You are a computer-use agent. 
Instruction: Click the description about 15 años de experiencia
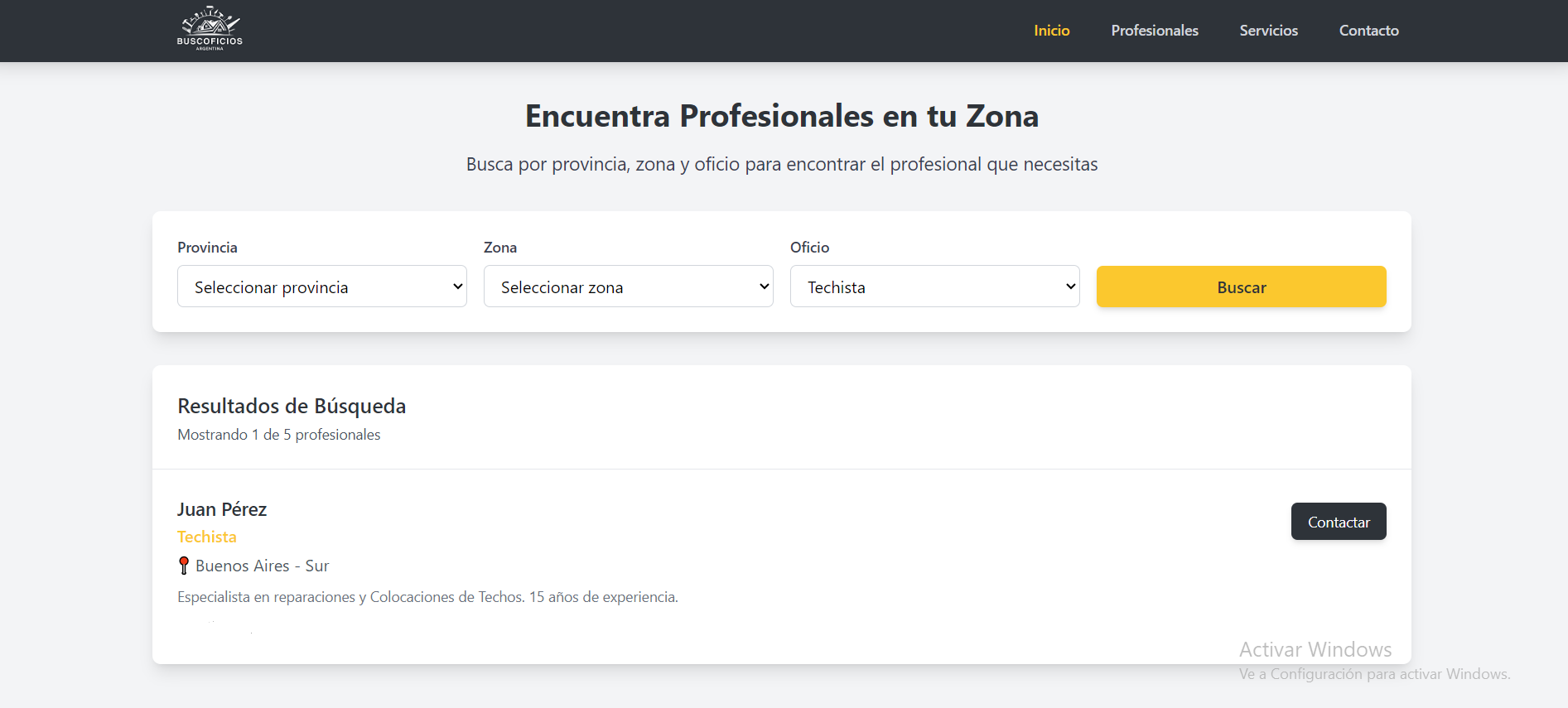tap(427, 597)
